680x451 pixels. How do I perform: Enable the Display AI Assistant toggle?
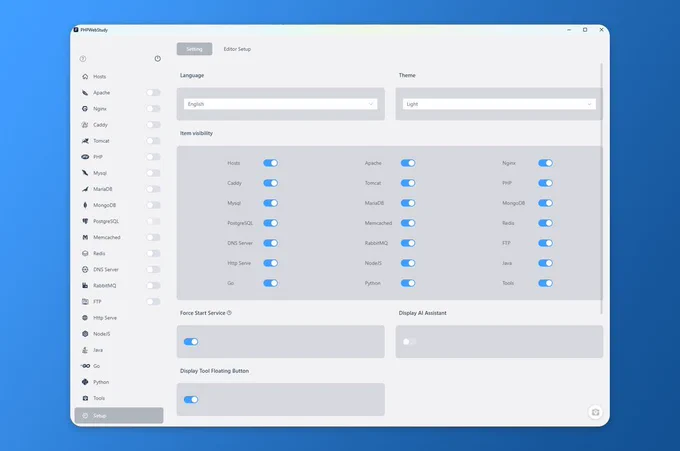click(409, 342)
